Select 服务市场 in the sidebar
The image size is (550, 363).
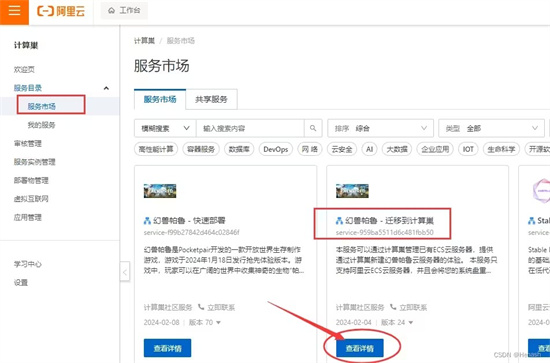pyautogui.click(x=41, y=106)
